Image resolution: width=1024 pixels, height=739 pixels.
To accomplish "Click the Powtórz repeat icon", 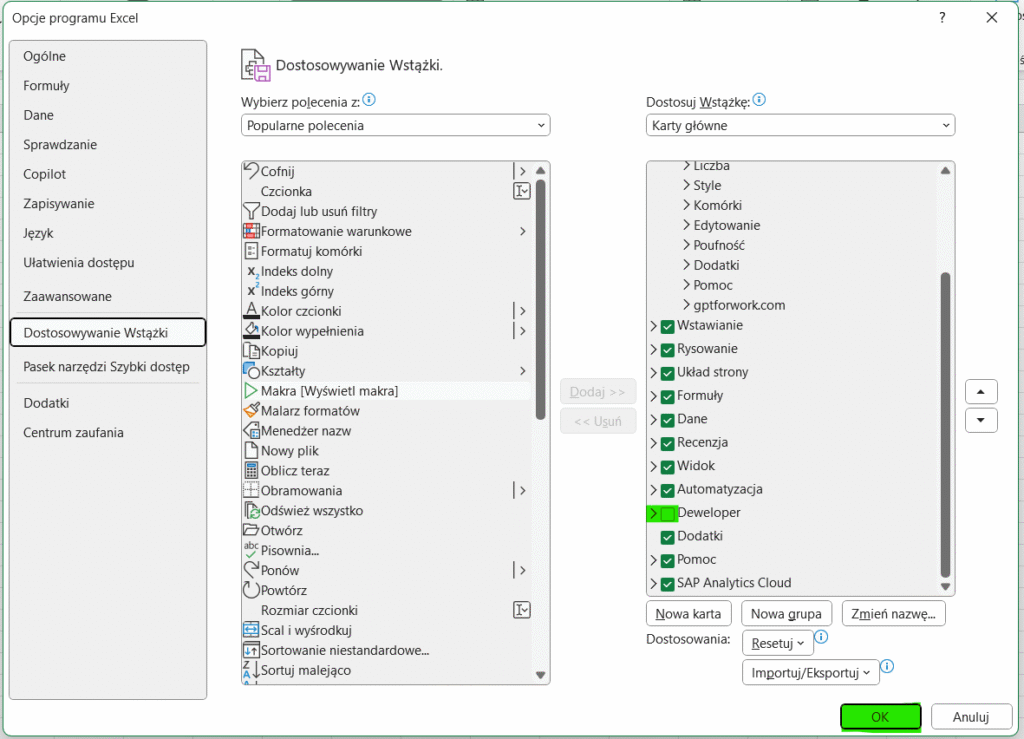I will [251, 590].
